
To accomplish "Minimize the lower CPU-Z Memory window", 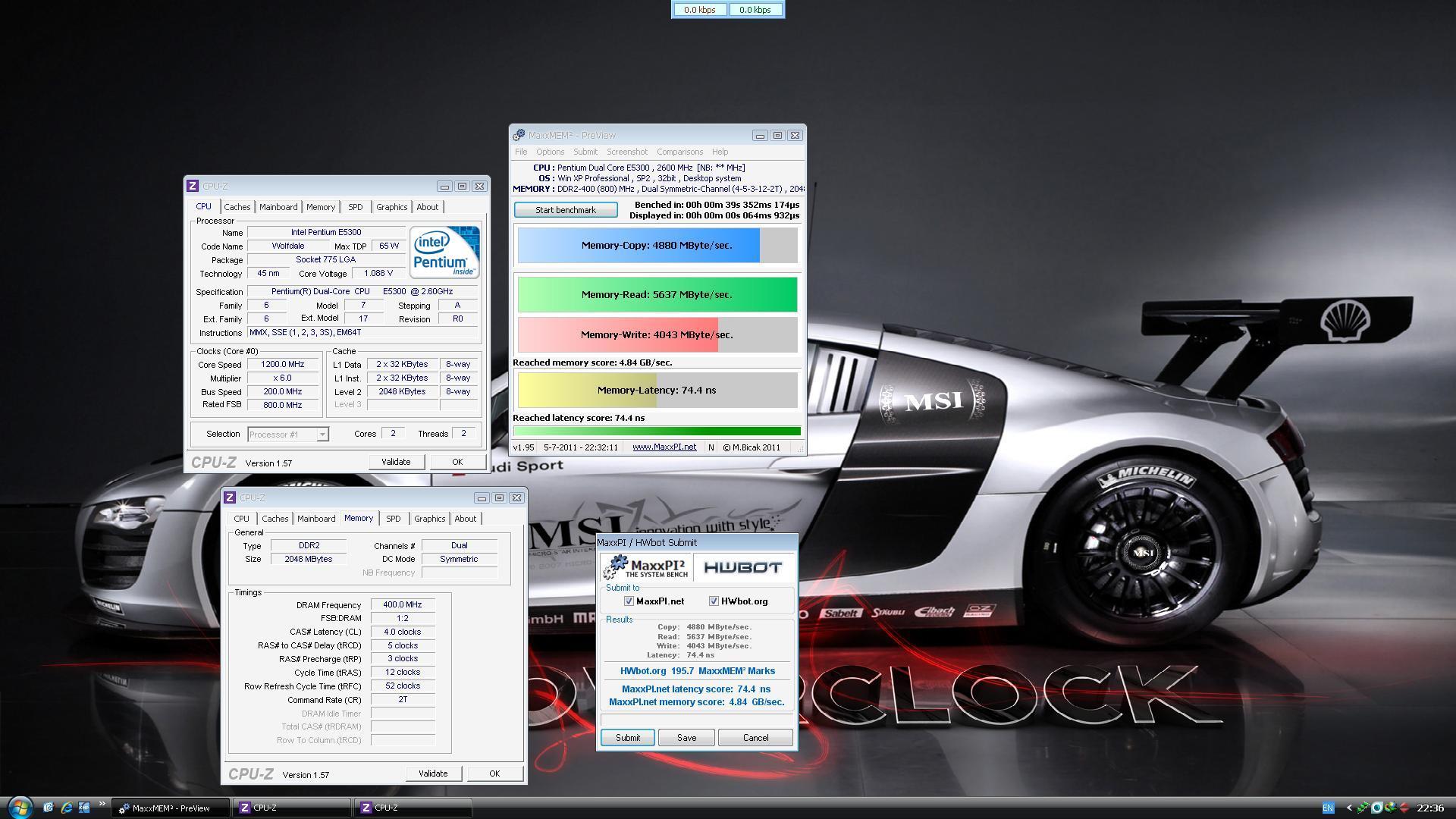I will click(482, 497).
